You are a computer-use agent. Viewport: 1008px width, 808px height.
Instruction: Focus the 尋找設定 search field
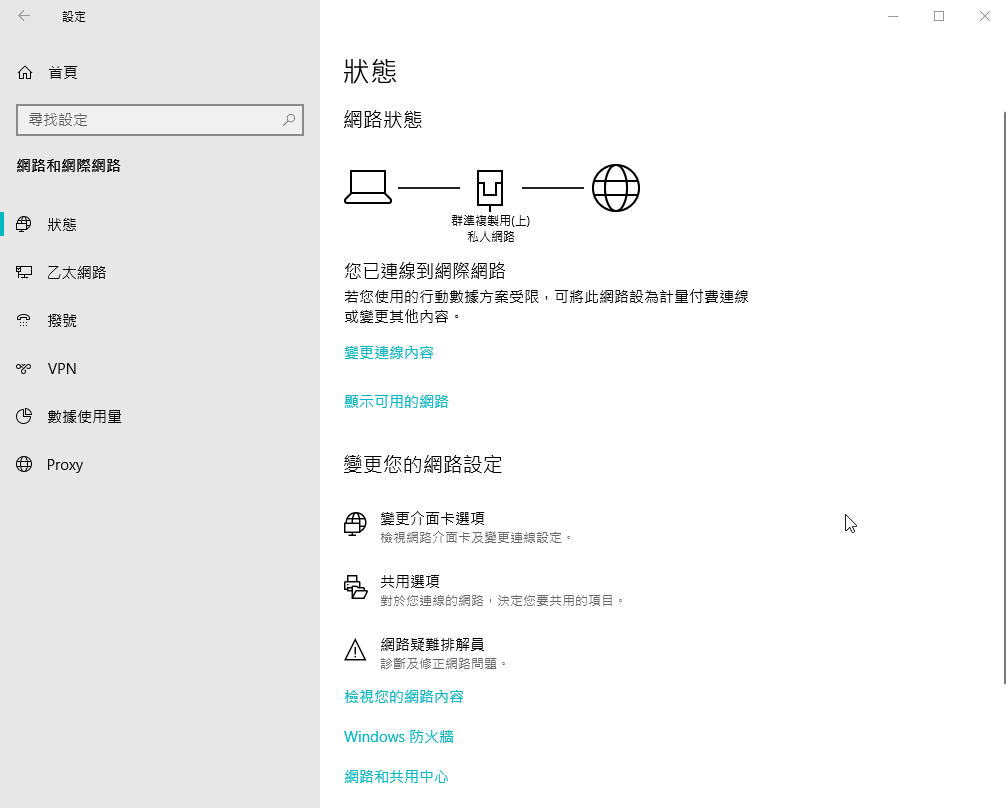click(x=159, y=120)
